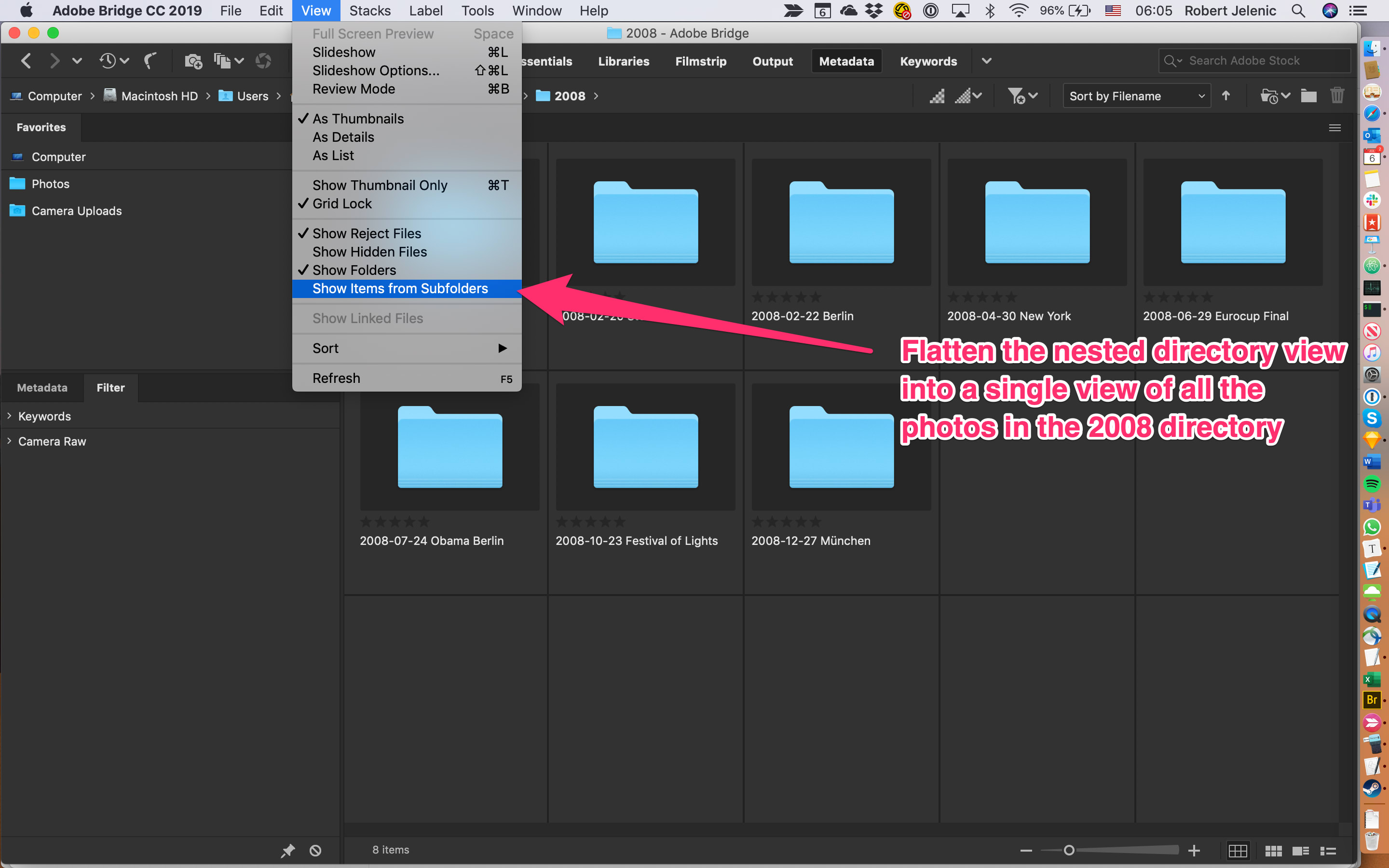Open the Sort by Filename dropdown
Image resolution: width=1389 pixels, height=868 pixels.
pyautogui.click(x=1136, y=96)
